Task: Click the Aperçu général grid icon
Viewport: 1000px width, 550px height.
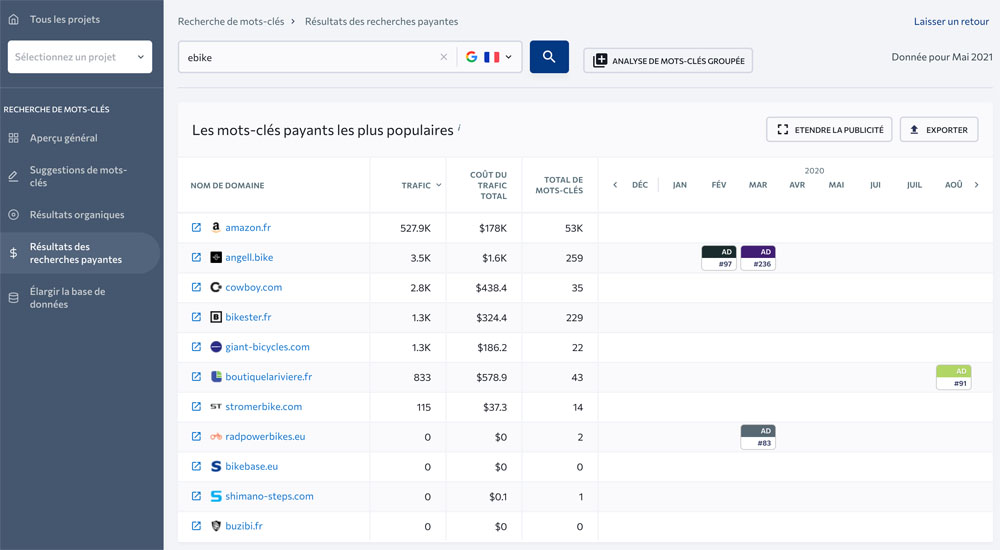Action: pos(13,138)
